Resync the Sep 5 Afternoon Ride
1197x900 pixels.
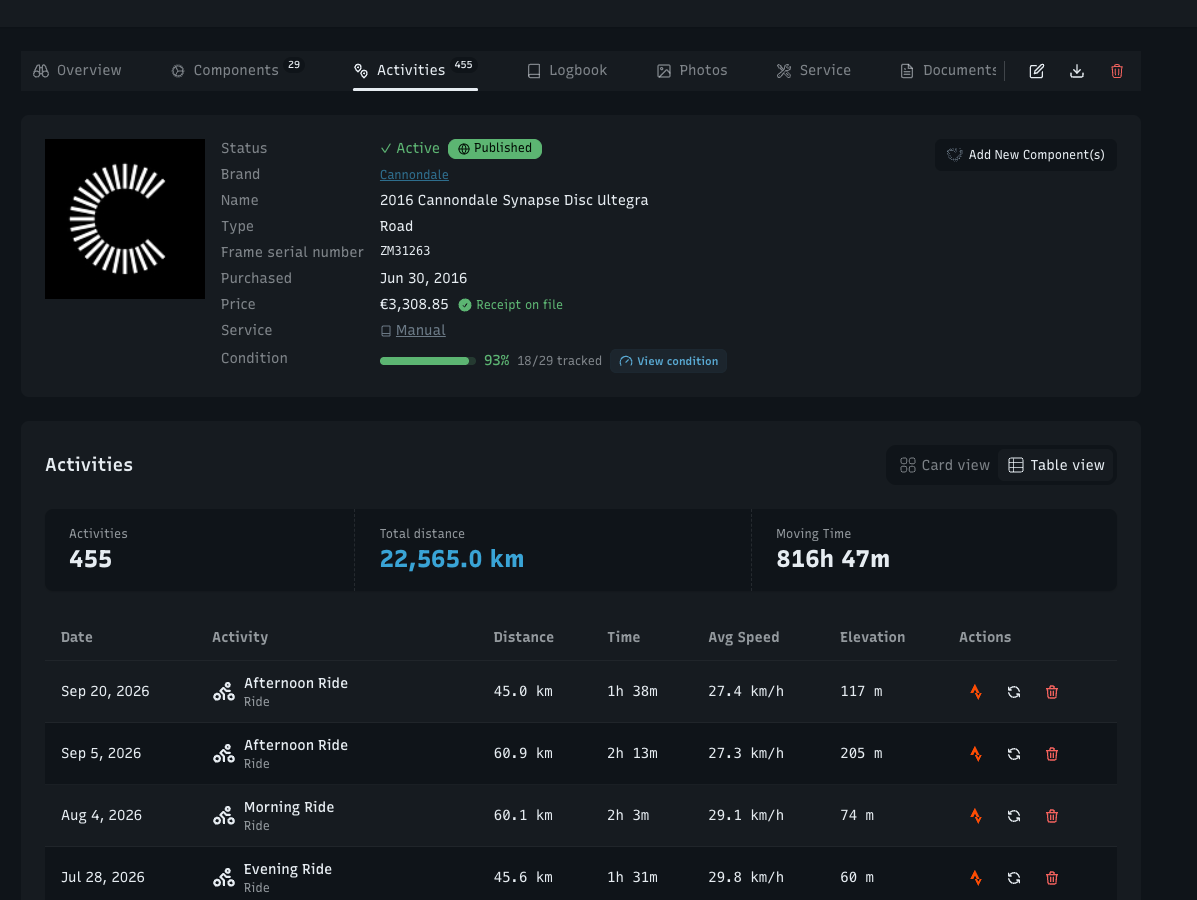click(1014, 753)
